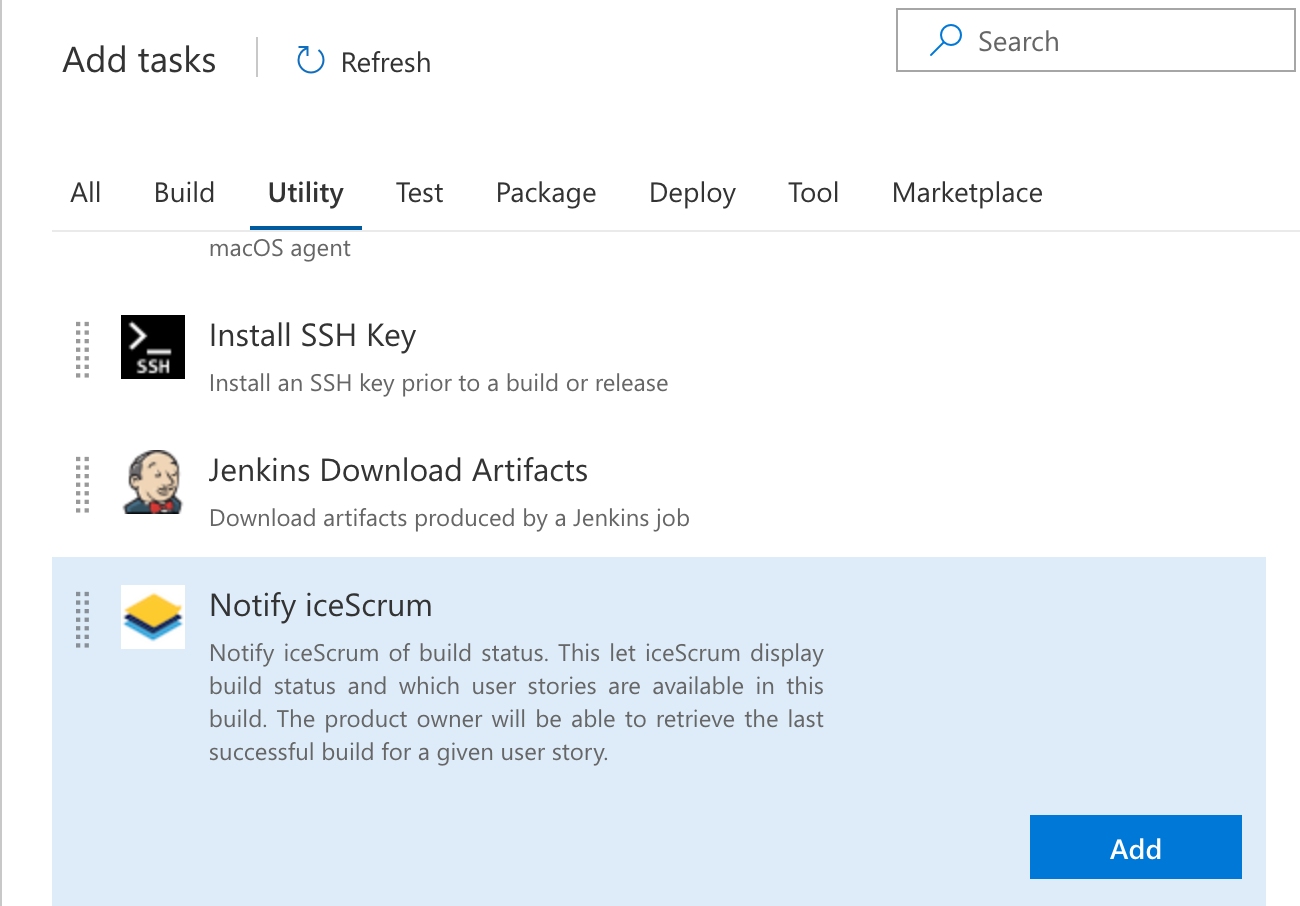Select the Utility tab

tap(306, 193)
